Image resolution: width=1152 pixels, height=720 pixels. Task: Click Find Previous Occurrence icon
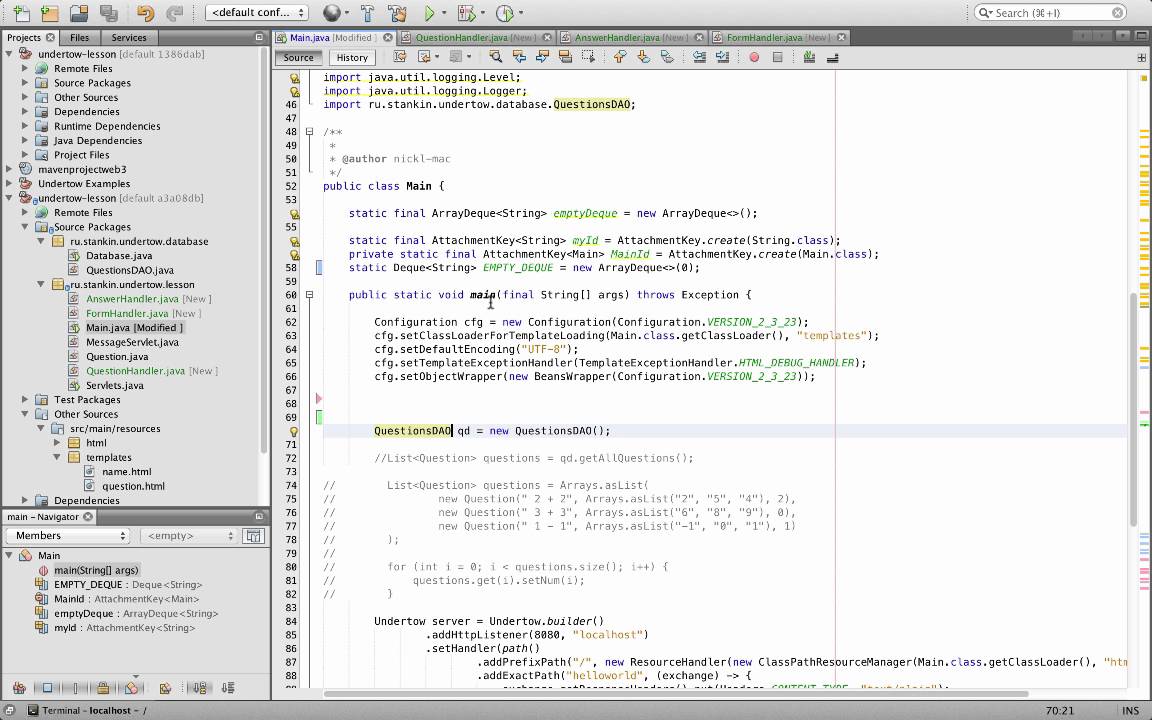pos(519,57)
